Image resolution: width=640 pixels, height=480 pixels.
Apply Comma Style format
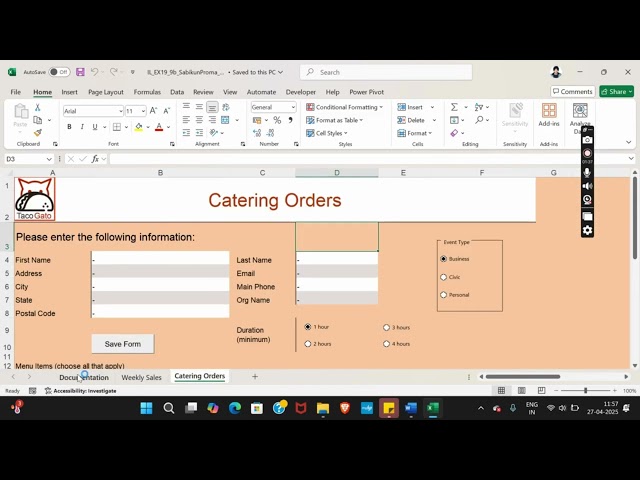pyautogui.click(x=290, y=120)
